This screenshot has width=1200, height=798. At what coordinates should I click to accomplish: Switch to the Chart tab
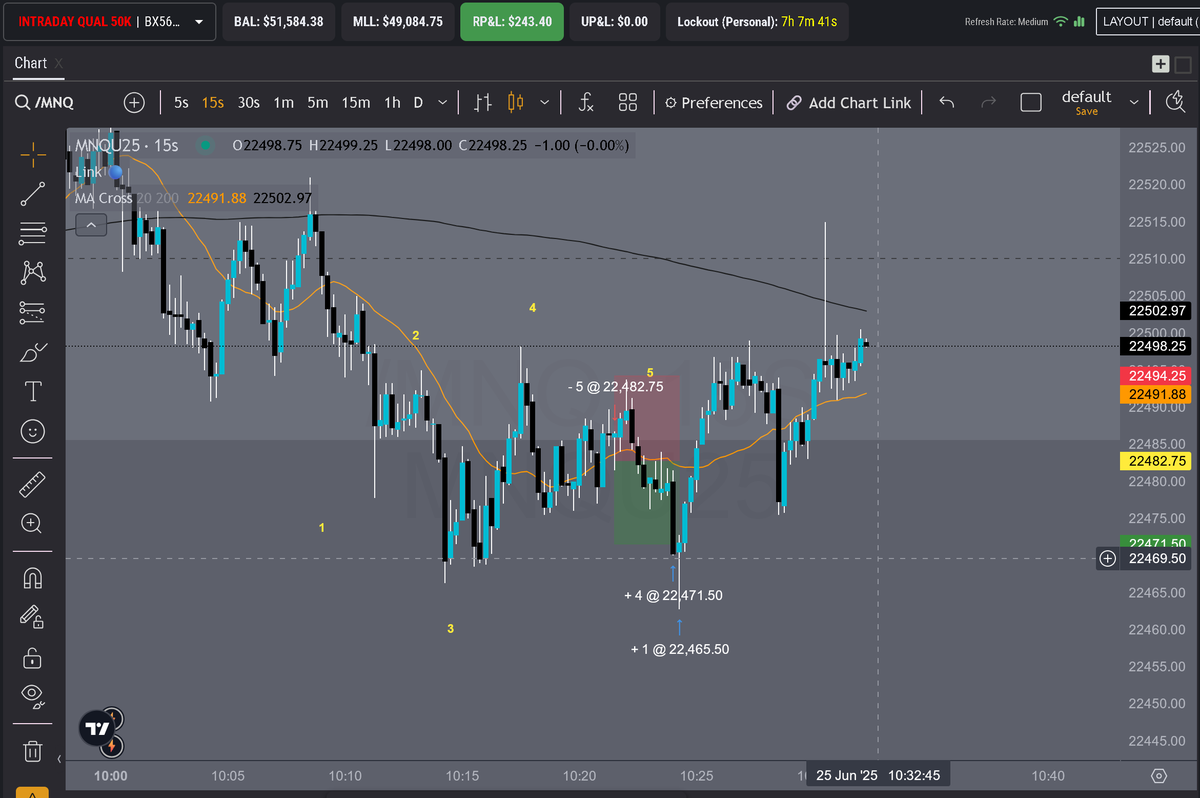31,63
